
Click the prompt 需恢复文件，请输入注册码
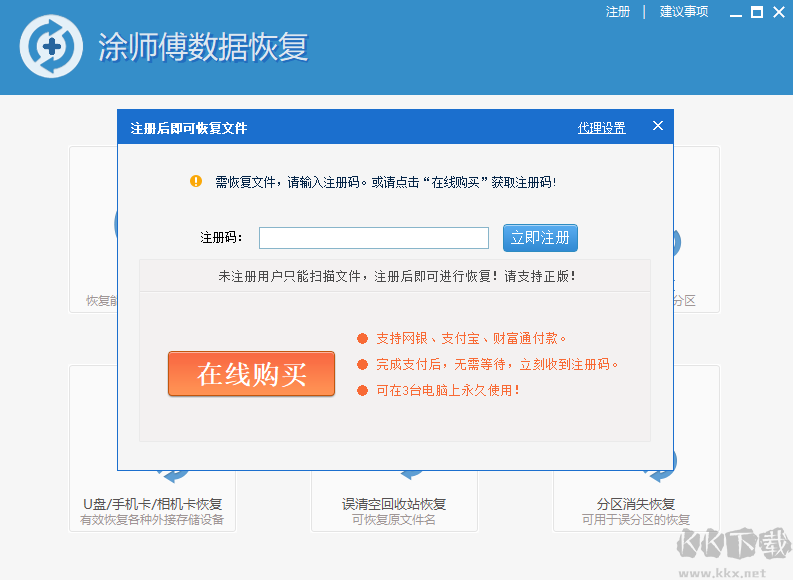(x=385, y=182)
